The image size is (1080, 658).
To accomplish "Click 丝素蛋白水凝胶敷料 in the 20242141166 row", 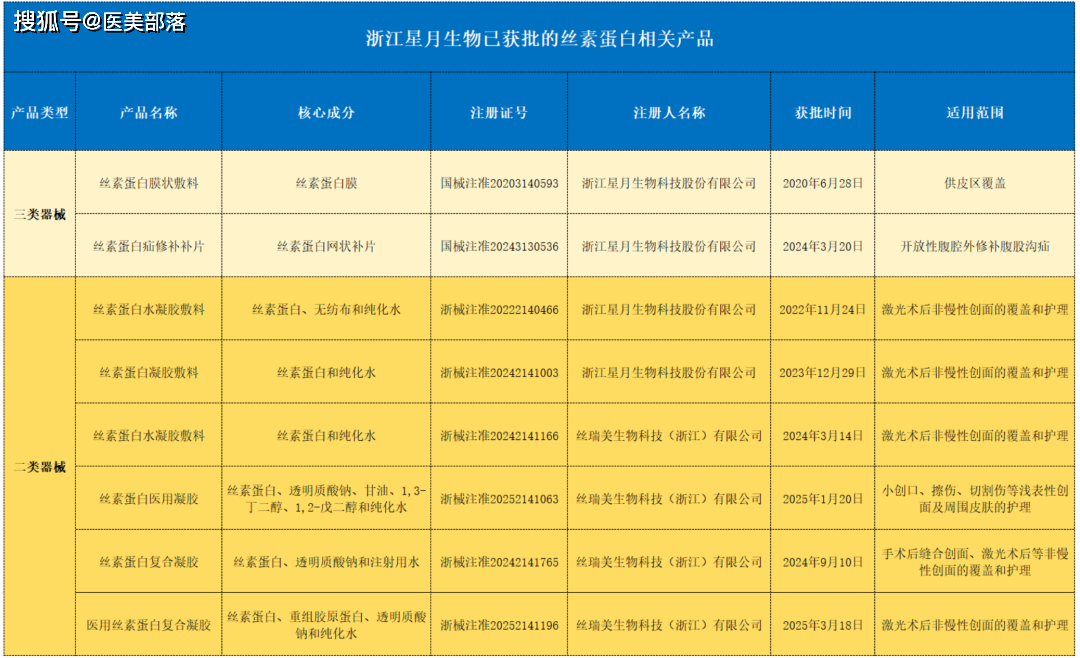I will (149, 435).
